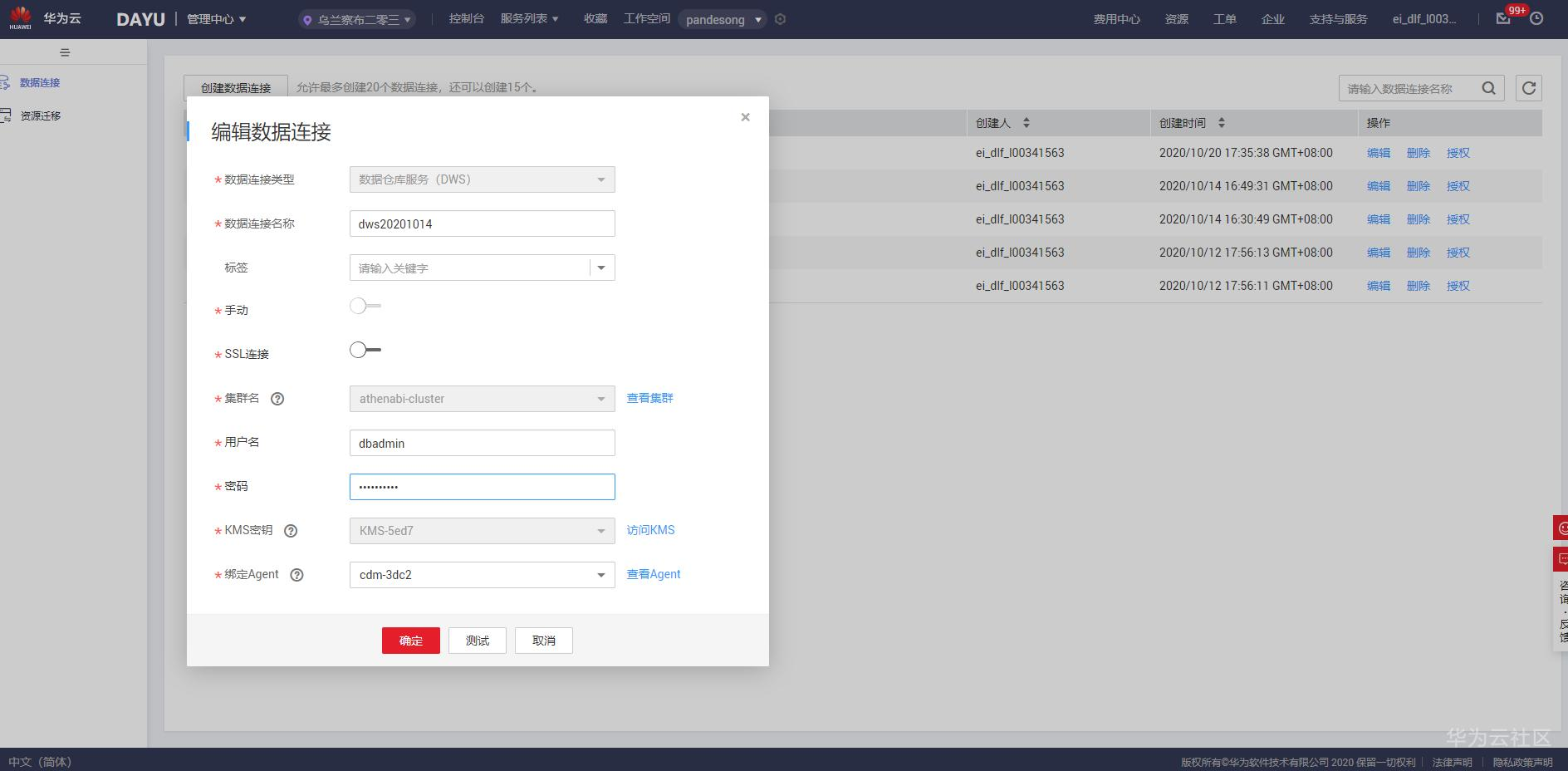1568x771 pixels.
Task: Open the 查看集群 link
Action: (x=649, y=398)
